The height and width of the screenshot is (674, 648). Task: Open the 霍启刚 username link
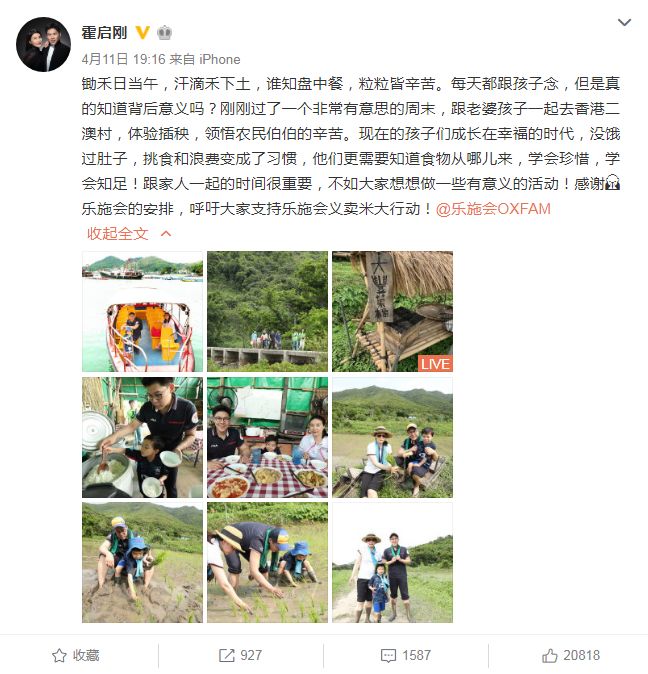pos(104,33)
